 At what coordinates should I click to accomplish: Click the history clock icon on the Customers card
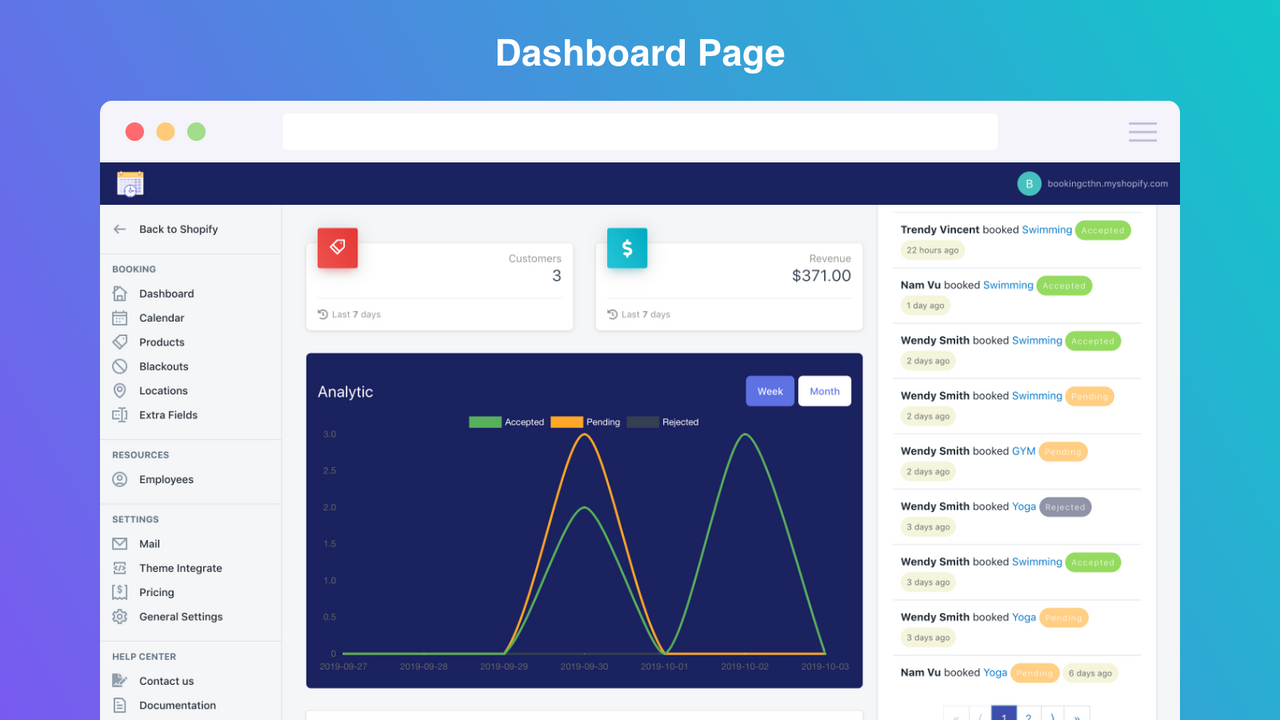(x=323, y=314)
